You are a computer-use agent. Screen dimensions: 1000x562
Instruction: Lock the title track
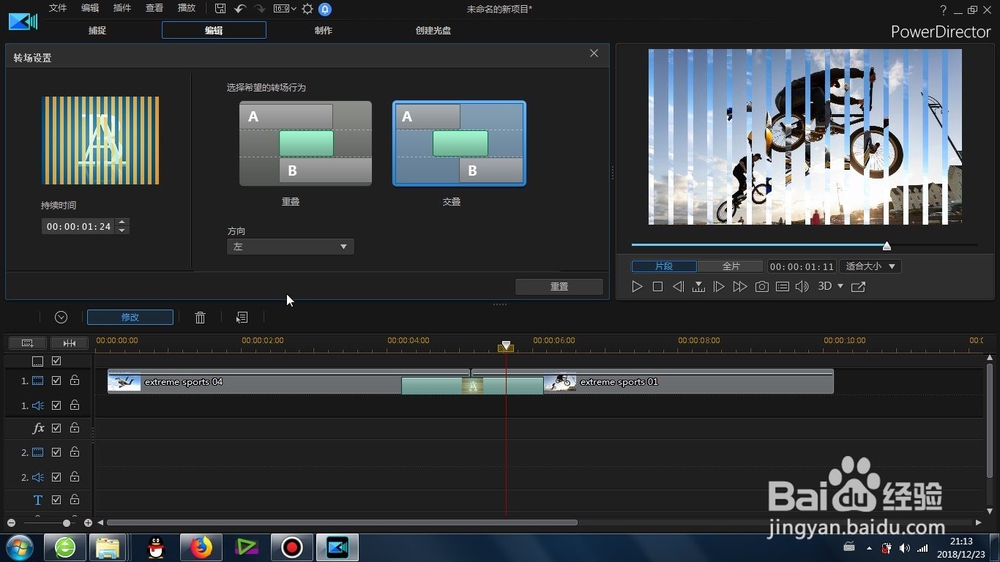click(75, 499)
